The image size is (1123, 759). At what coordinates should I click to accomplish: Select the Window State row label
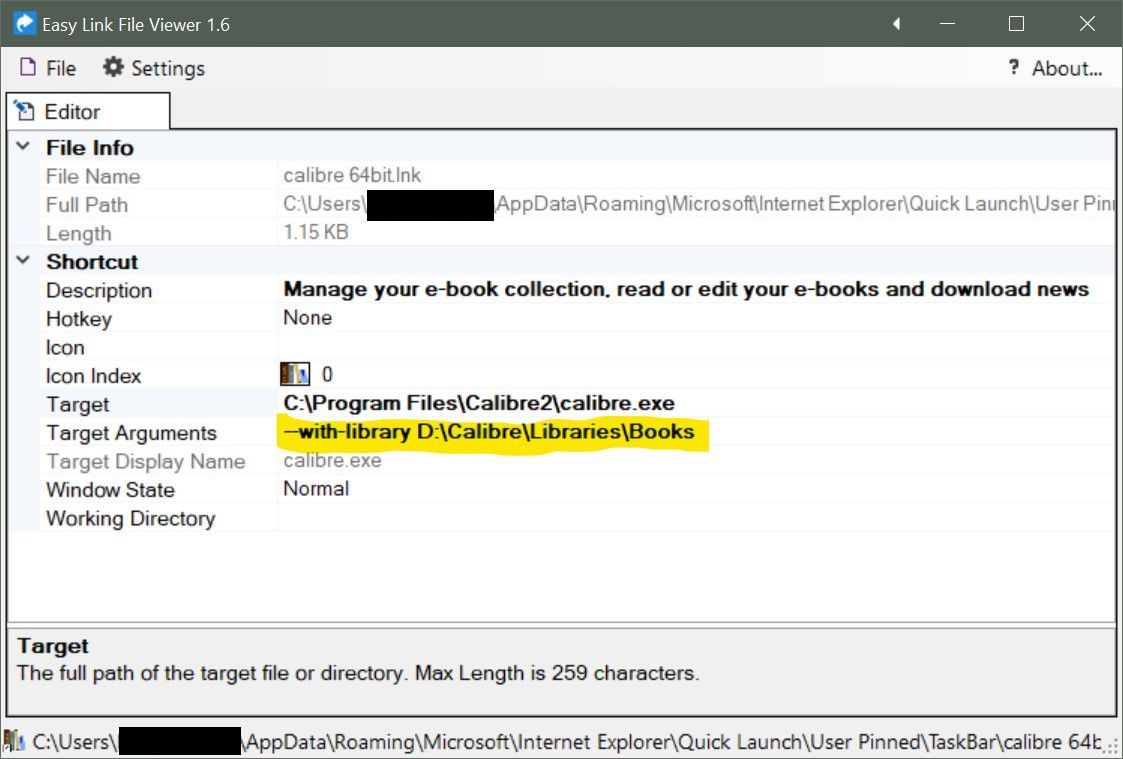110,490
